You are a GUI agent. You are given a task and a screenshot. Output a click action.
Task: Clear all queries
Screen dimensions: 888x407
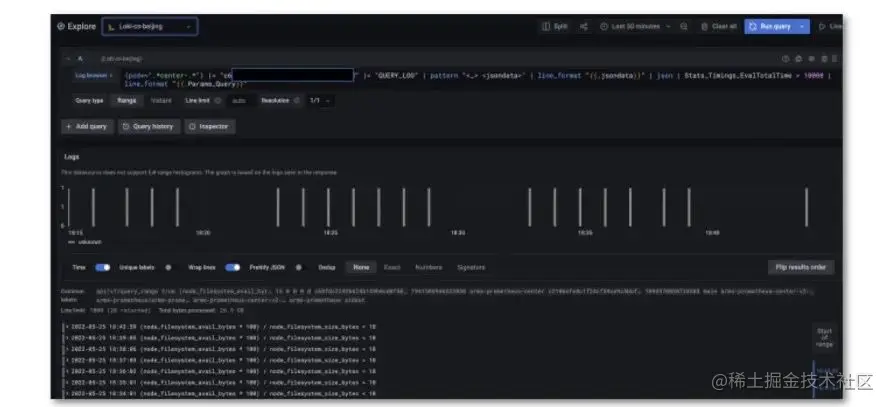(719, 27)
